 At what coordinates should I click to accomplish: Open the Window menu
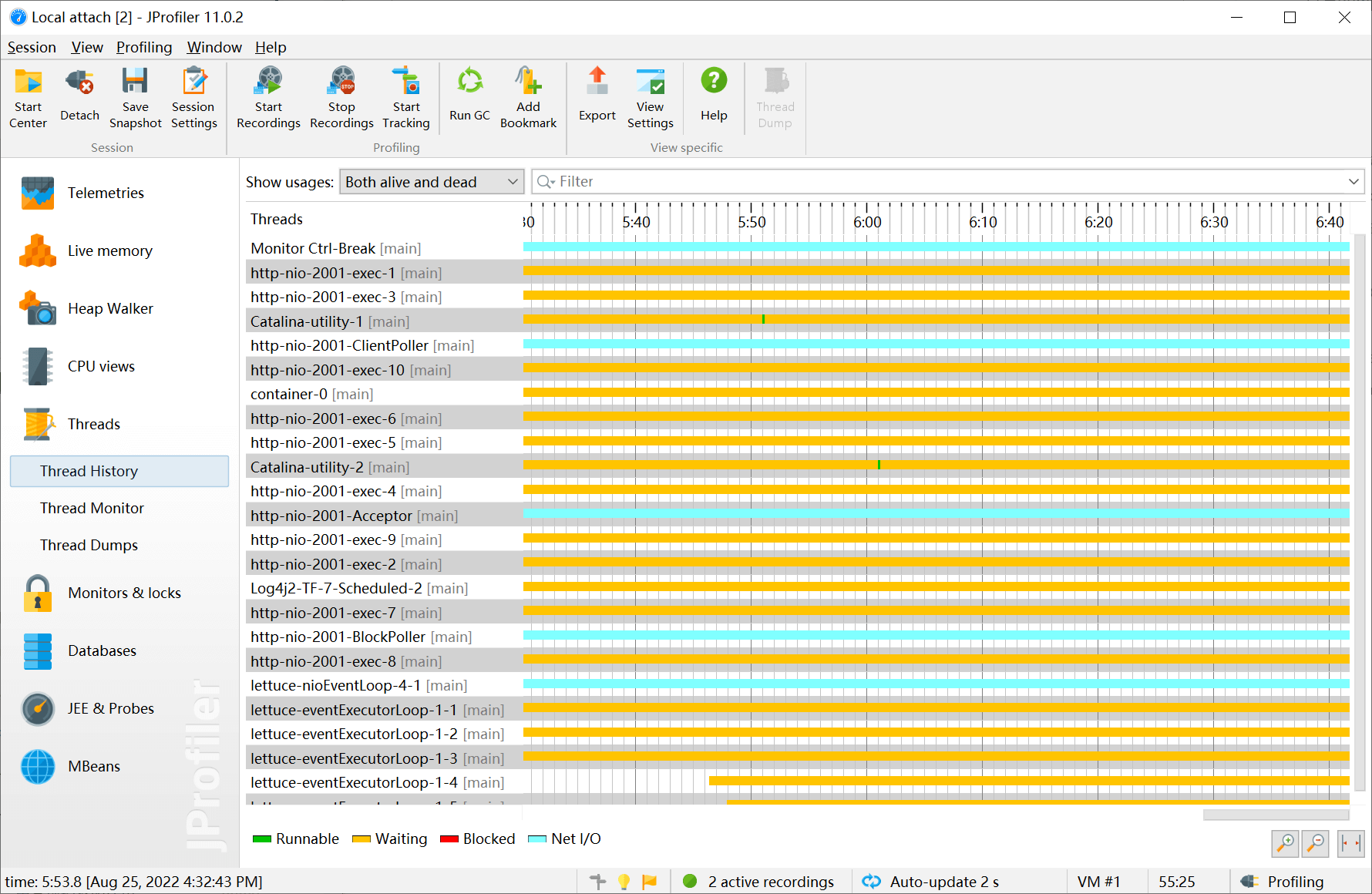click(214, 47)
